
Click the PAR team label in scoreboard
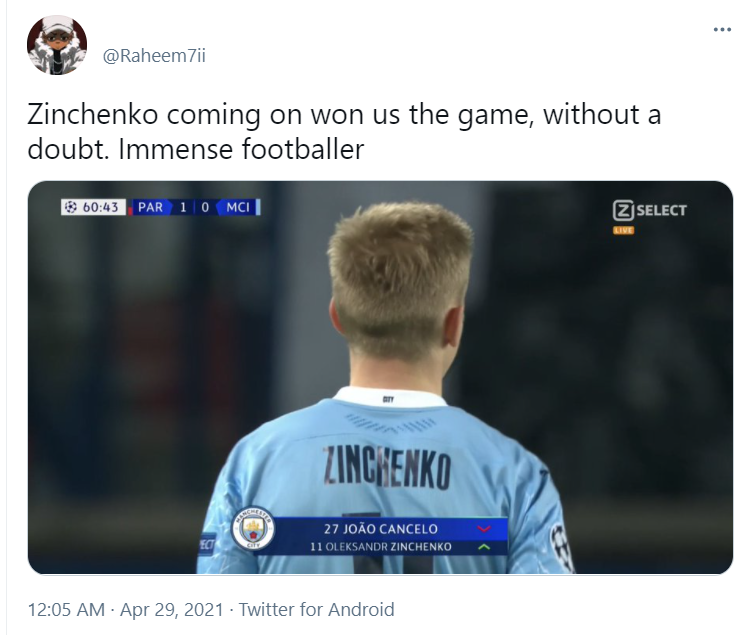tap(150, 207)
